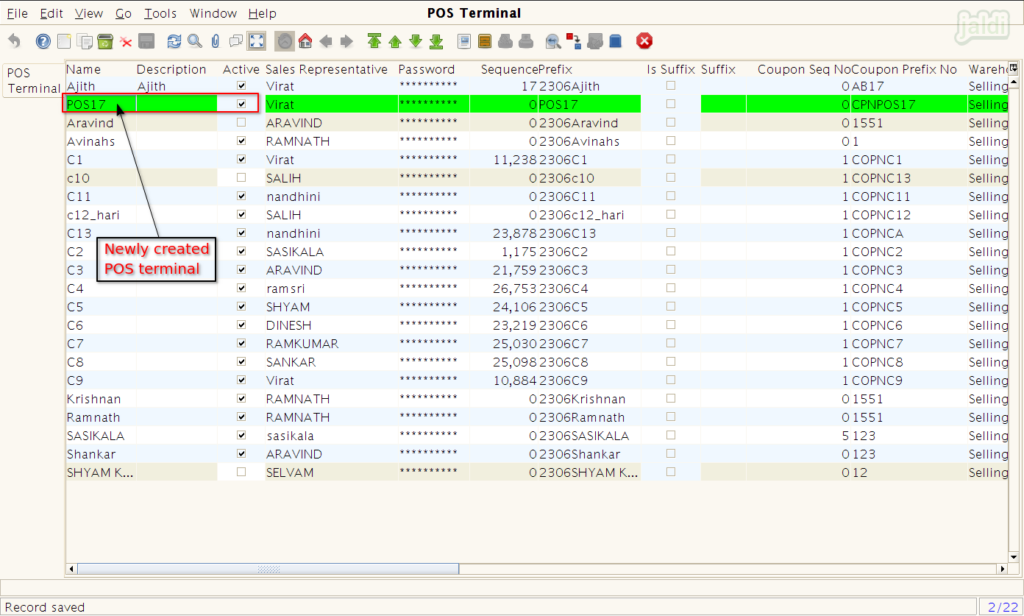Toggle grid view with the expand-arrows icon

click(x=257, y=41)
